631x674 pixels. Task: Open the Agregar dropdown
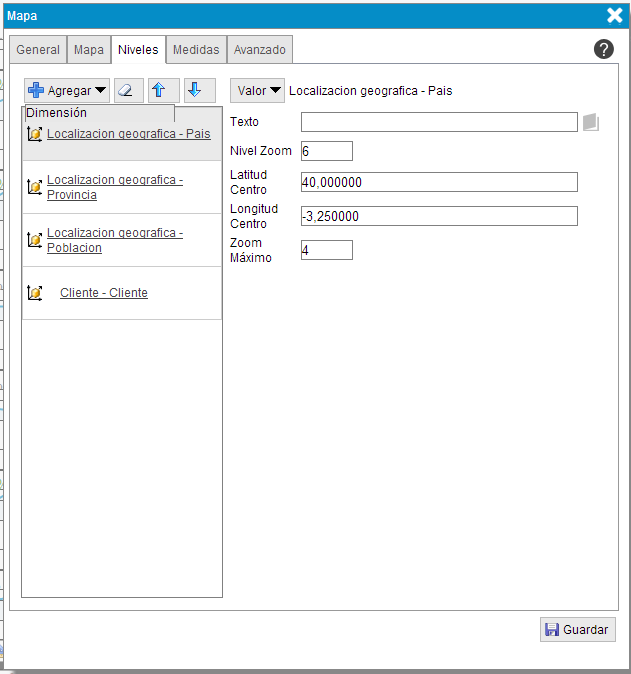coord(67,90)
